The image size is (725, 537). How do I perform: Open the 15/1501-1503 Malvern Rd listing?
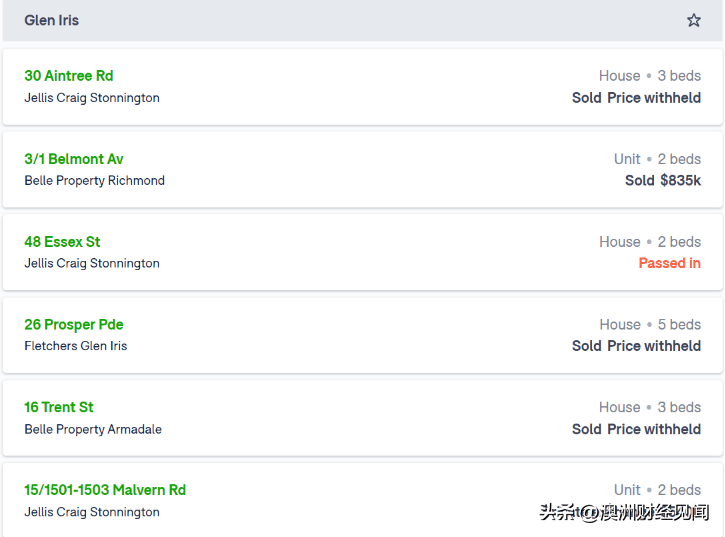[105, 490]
